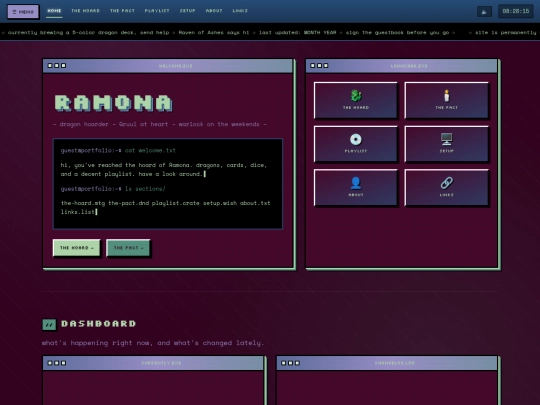Click the first window dot on launcher.exe
Image resolution: width=540 pixels, height=405 pixels.
313,65
